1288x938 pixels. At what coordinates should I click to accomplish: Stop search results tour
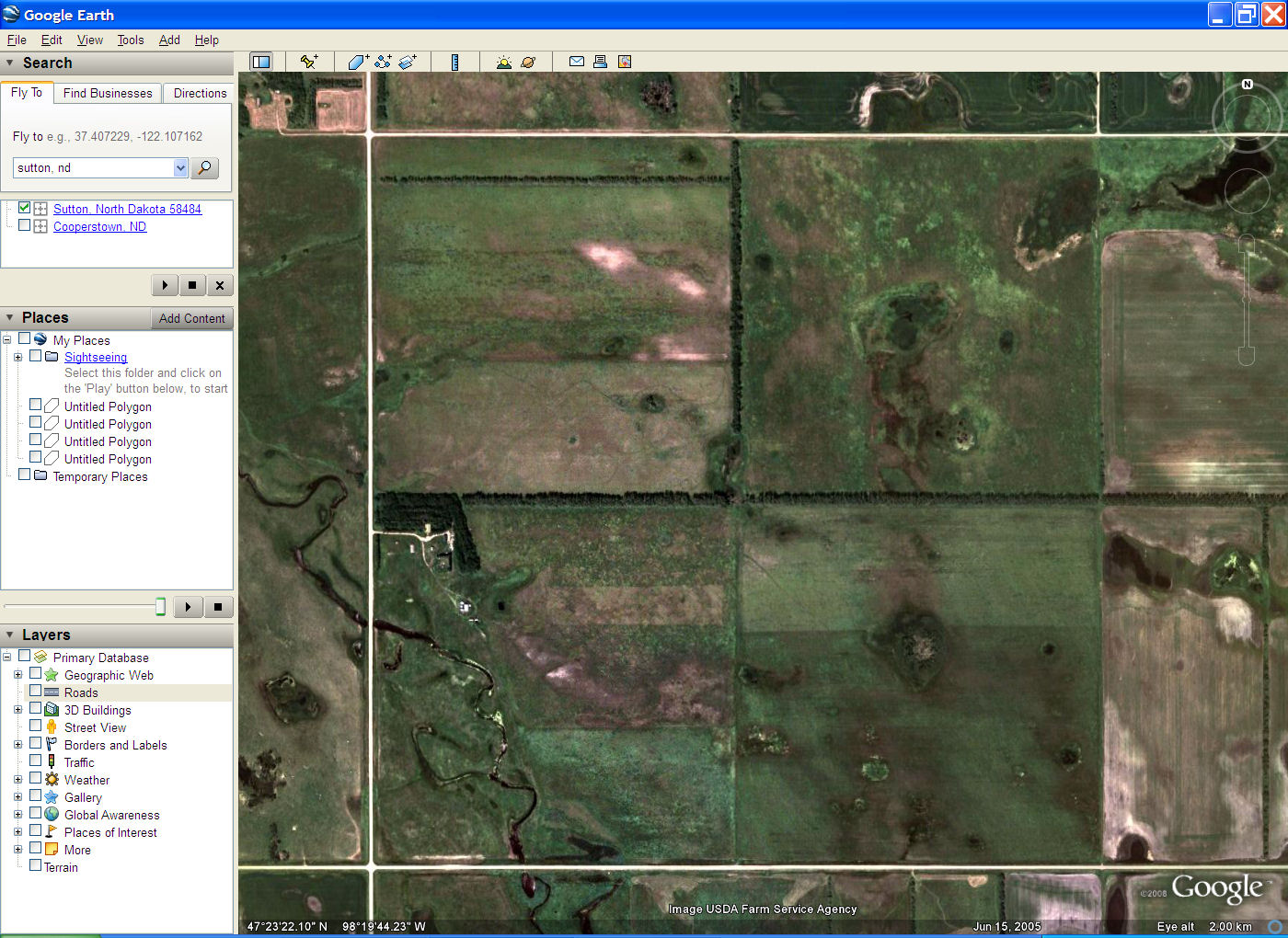192,285
